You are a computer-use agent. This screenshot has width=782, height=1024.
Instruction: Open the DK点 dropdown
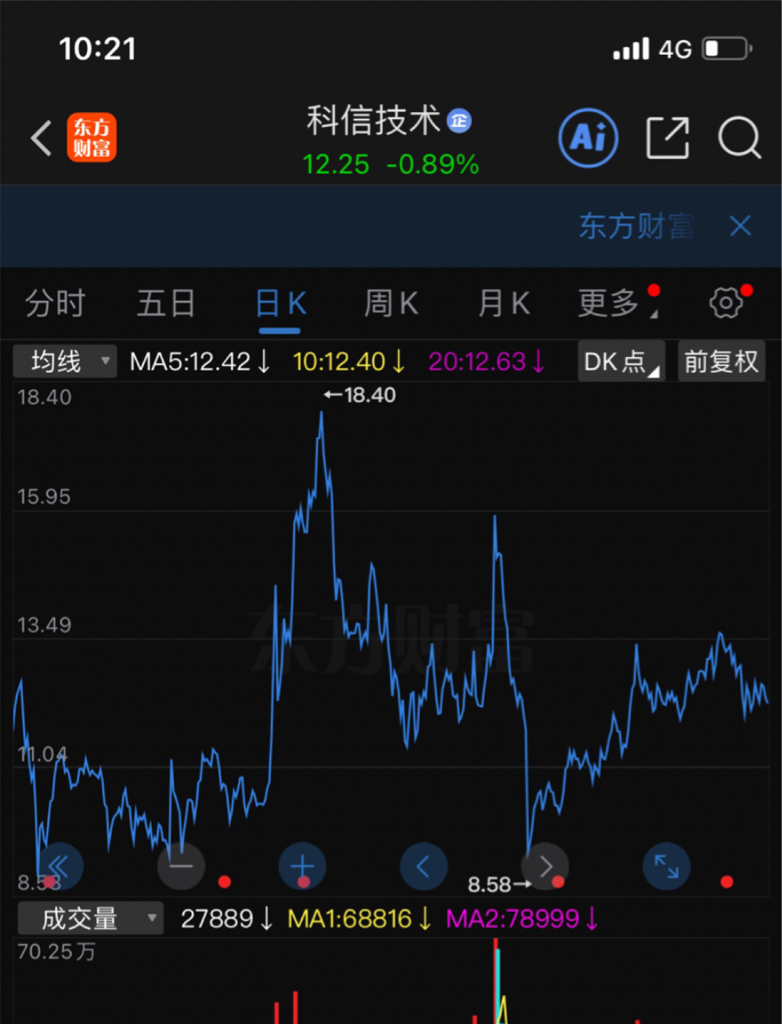(621, 361)
